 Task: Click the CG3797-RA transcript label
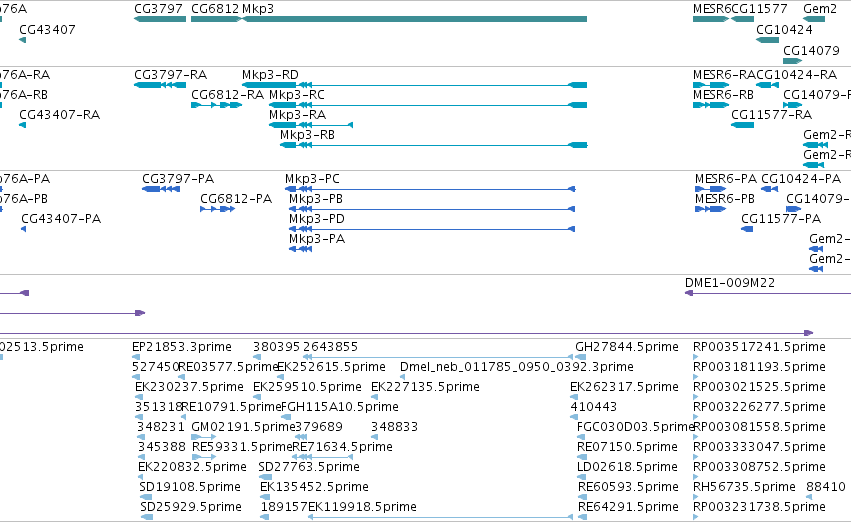[x=170, y=75]
